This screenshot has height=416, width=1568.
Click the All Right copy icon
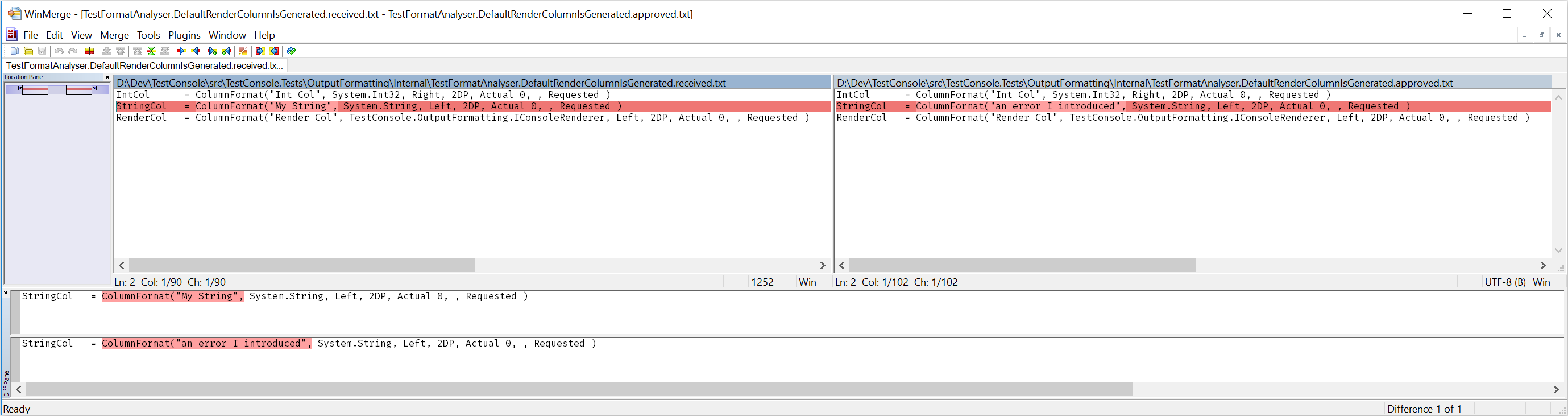(x=260, y=51)
